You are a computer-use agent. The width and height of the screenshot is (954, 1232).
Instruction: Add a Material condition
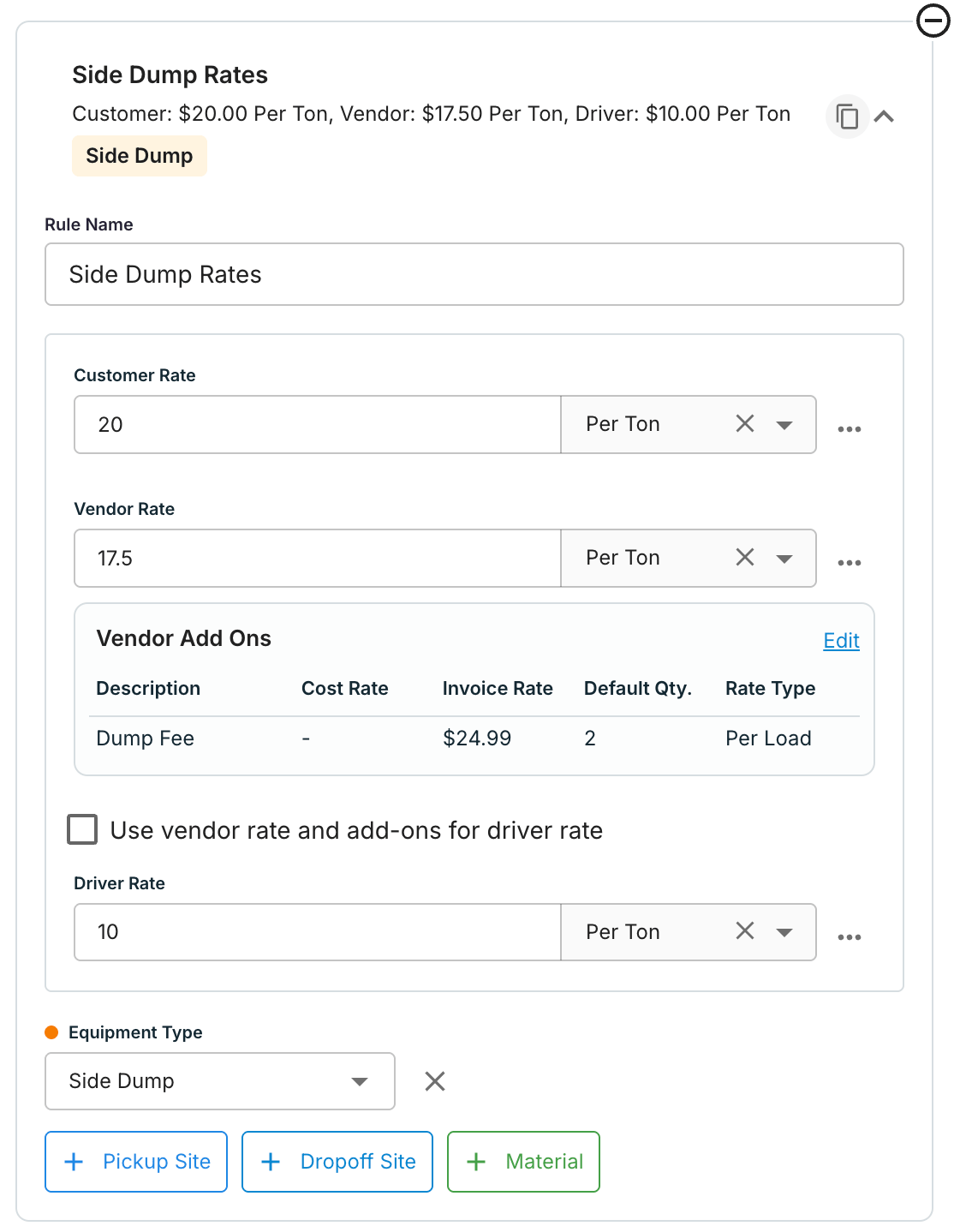pos(523,1162)
